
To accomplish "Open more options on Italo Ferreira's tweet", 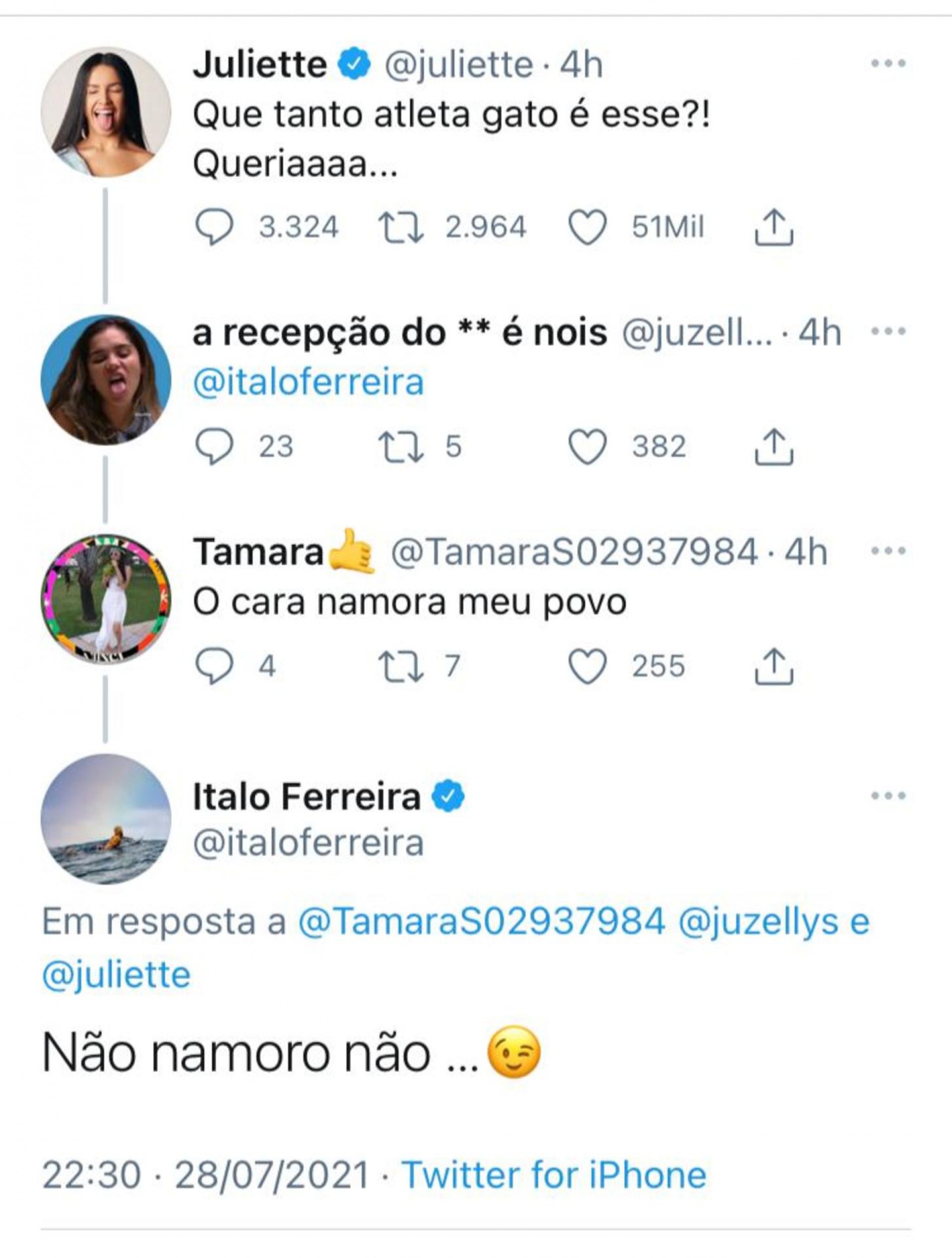I will tap(888, 796).
